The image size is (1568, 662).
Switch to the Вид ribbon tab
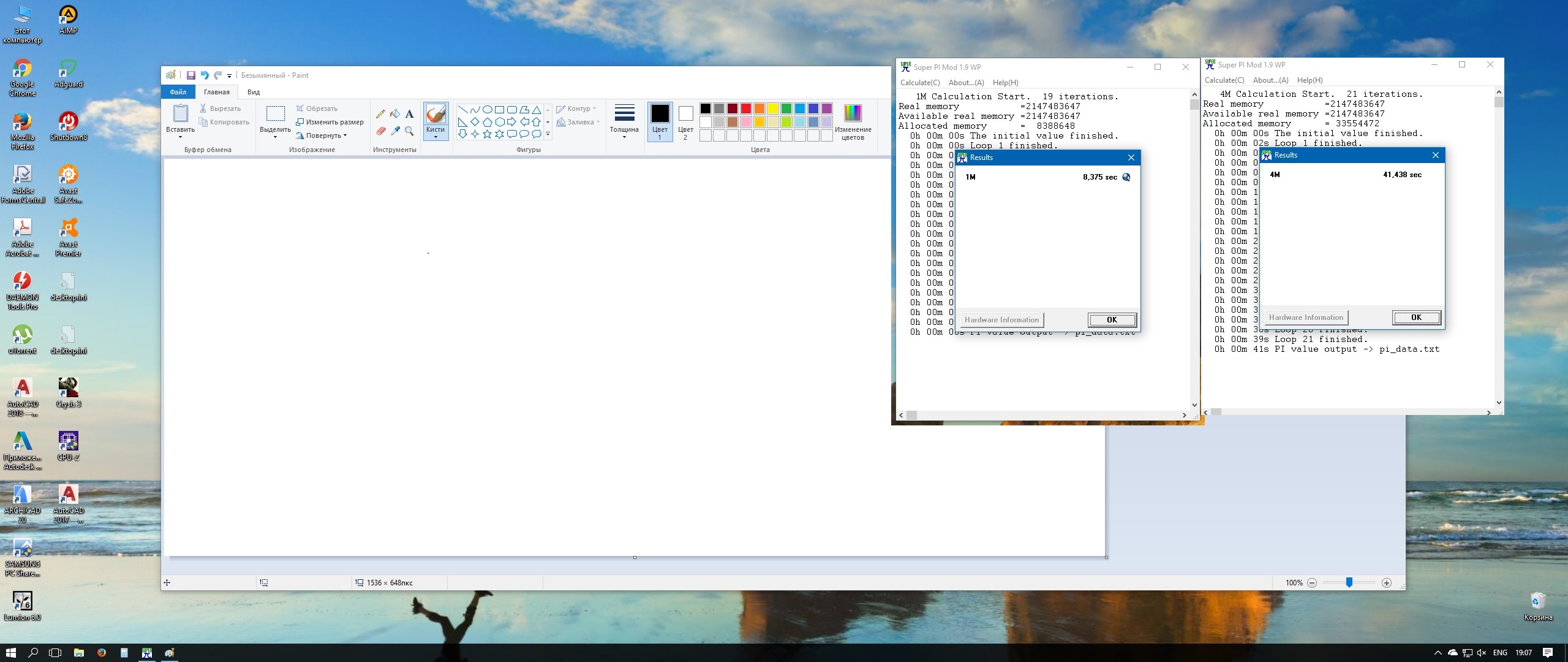tap(254, 92)
